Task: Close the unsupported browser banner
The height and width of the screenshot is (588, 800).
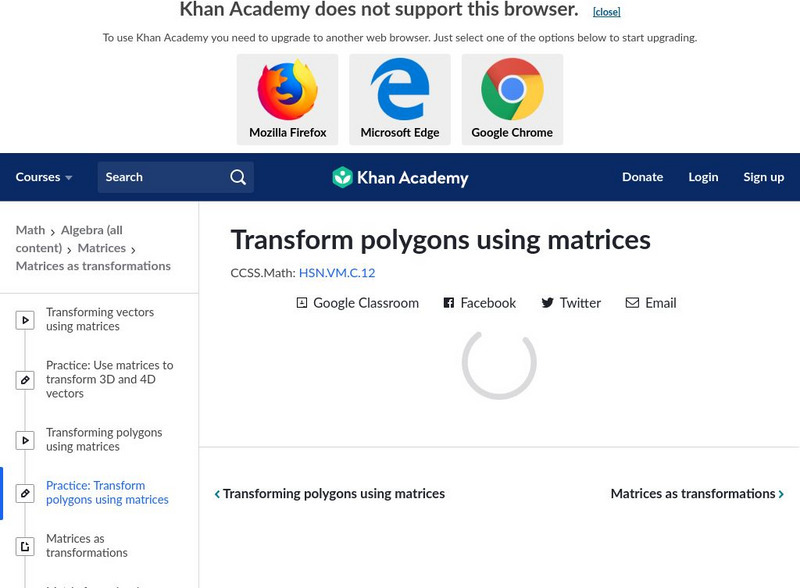Action: point(606,12)
